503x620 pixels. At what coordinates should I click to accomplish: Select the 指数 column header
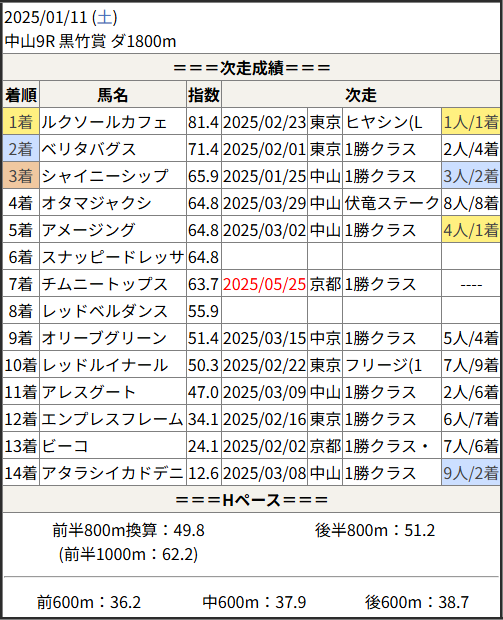(204, 95)
